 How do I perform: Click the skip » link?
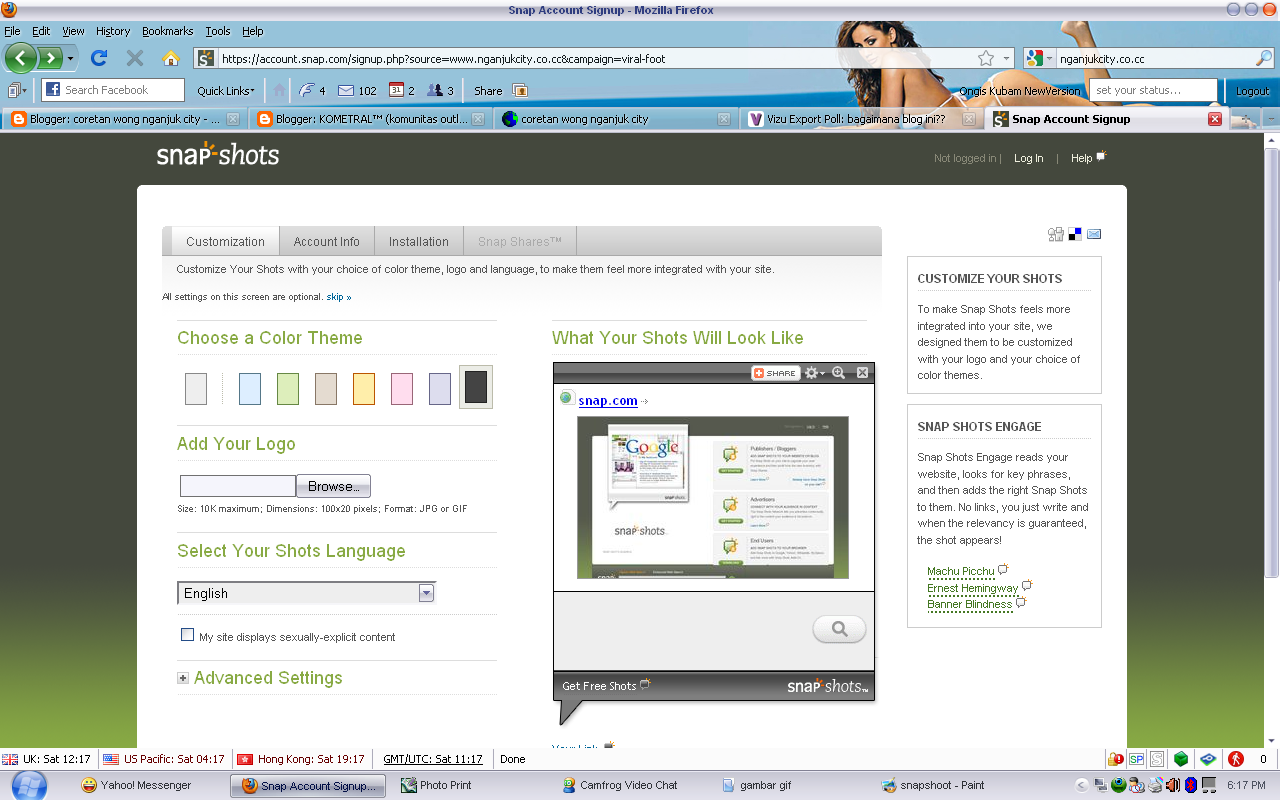click(339, 297)
